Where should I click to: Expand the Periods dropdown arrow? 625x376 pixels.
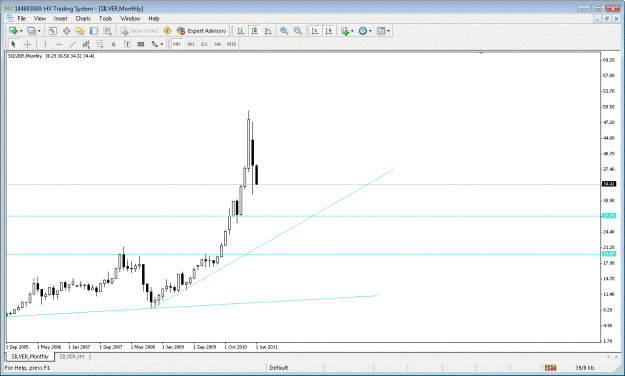point(370,31)
